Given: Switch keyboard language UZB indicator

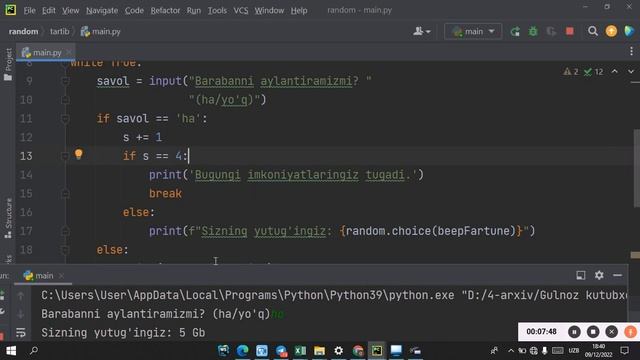Looking at the screenshot, I should click(x=573, y=351).
